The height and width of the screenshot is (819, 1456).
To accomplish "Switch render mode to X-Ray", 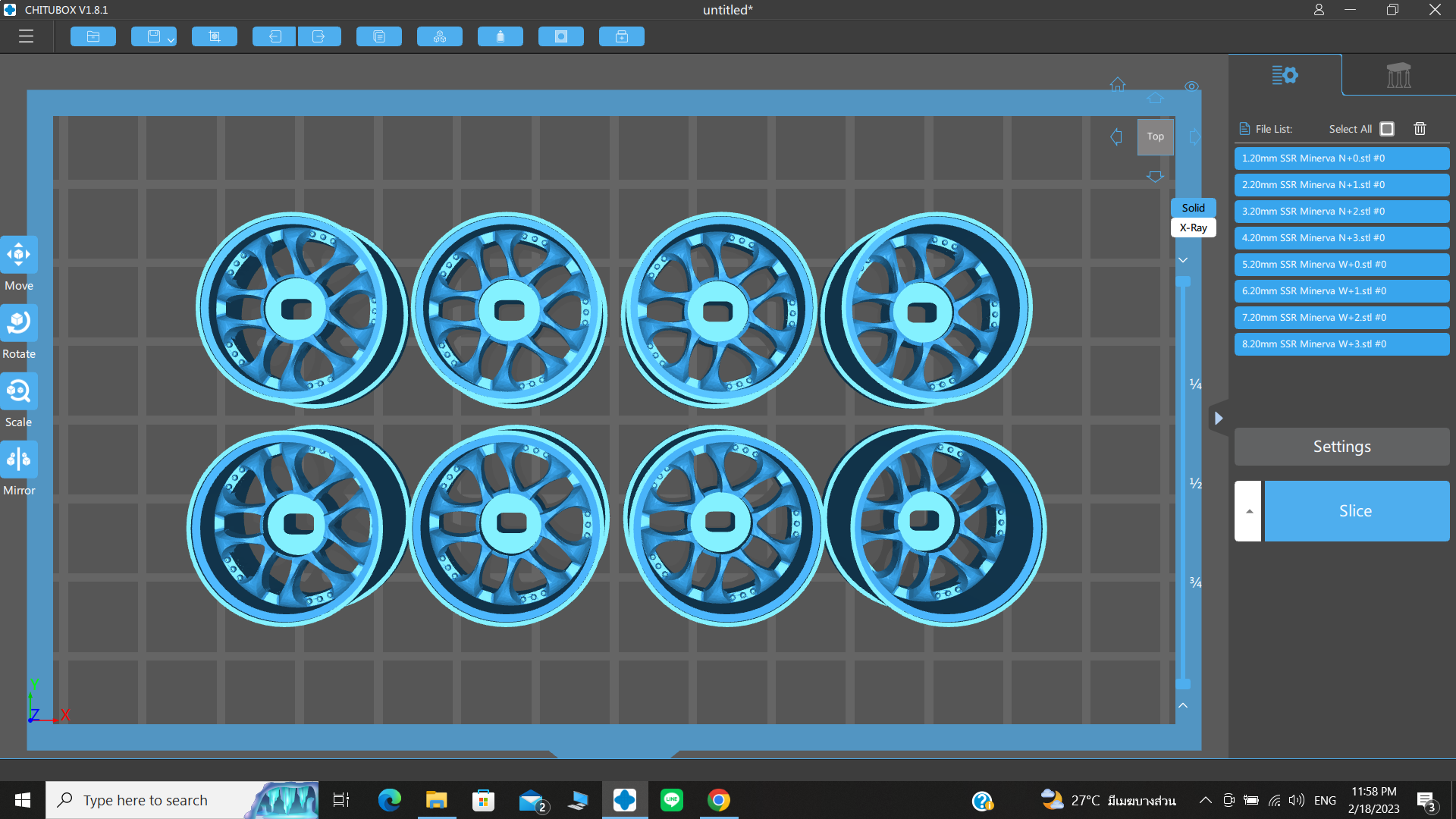I will coord(1194,227).
